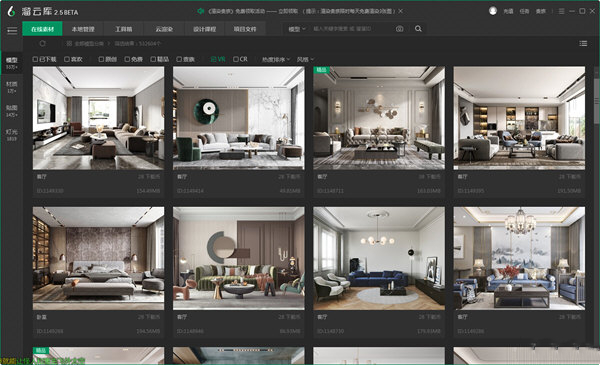Open the 风格 style dropdown
Viewport: 600px width, 365px height.
(305, 59)
